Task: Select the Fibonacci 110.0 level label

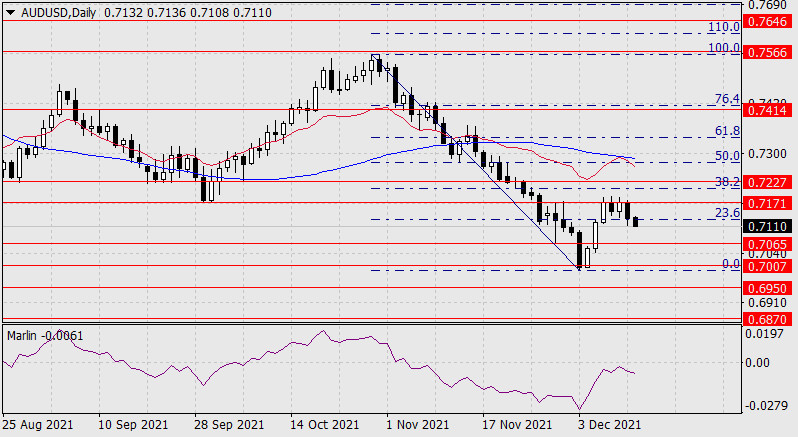Action: point(724,26)
